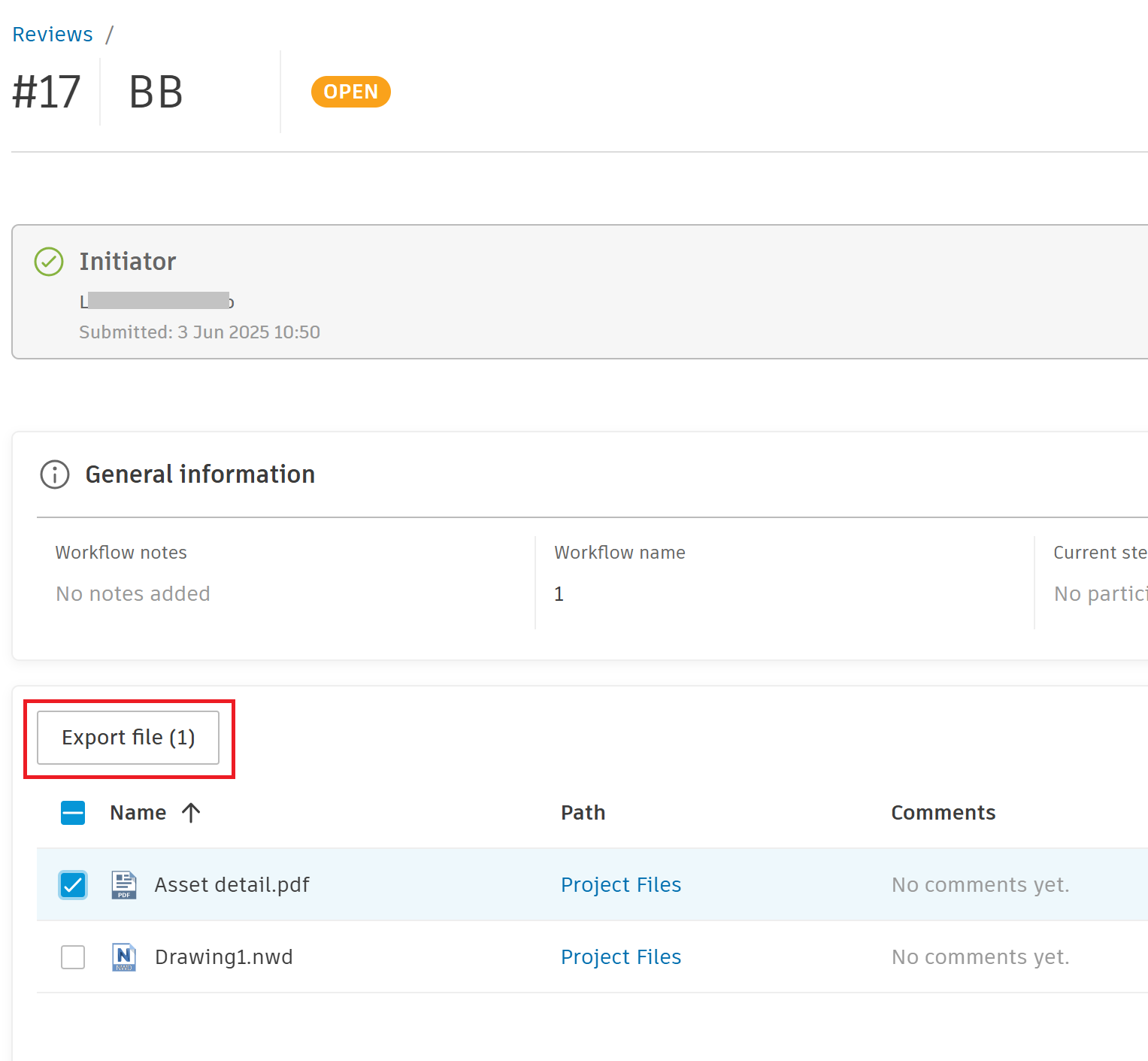The image size is (1148, 1061).
Task: Click the Submitted: 3 Jun 2025 10:50 text
Action: tap(200, 332)
